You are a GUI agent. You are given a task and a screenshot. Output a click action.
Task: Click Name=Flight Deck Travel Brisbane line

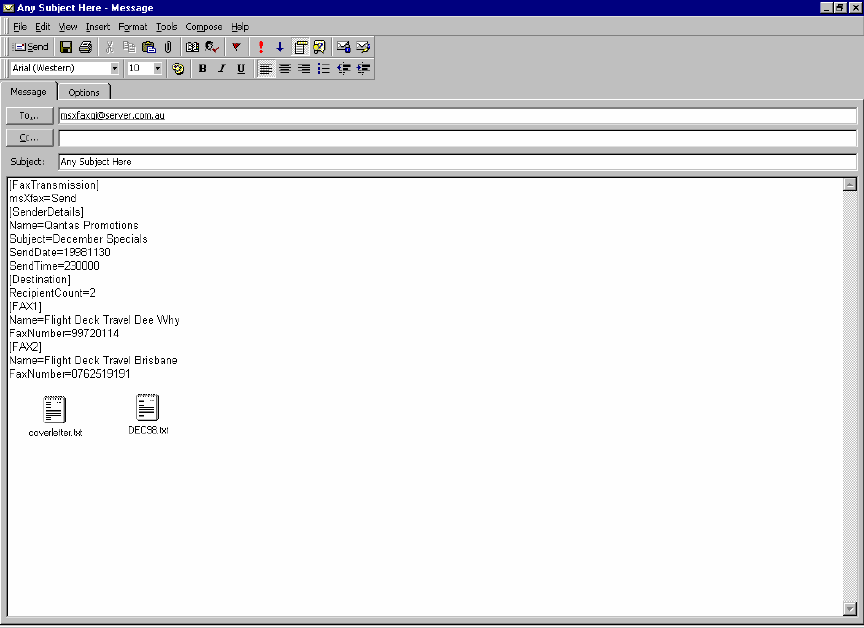point(93,360)
